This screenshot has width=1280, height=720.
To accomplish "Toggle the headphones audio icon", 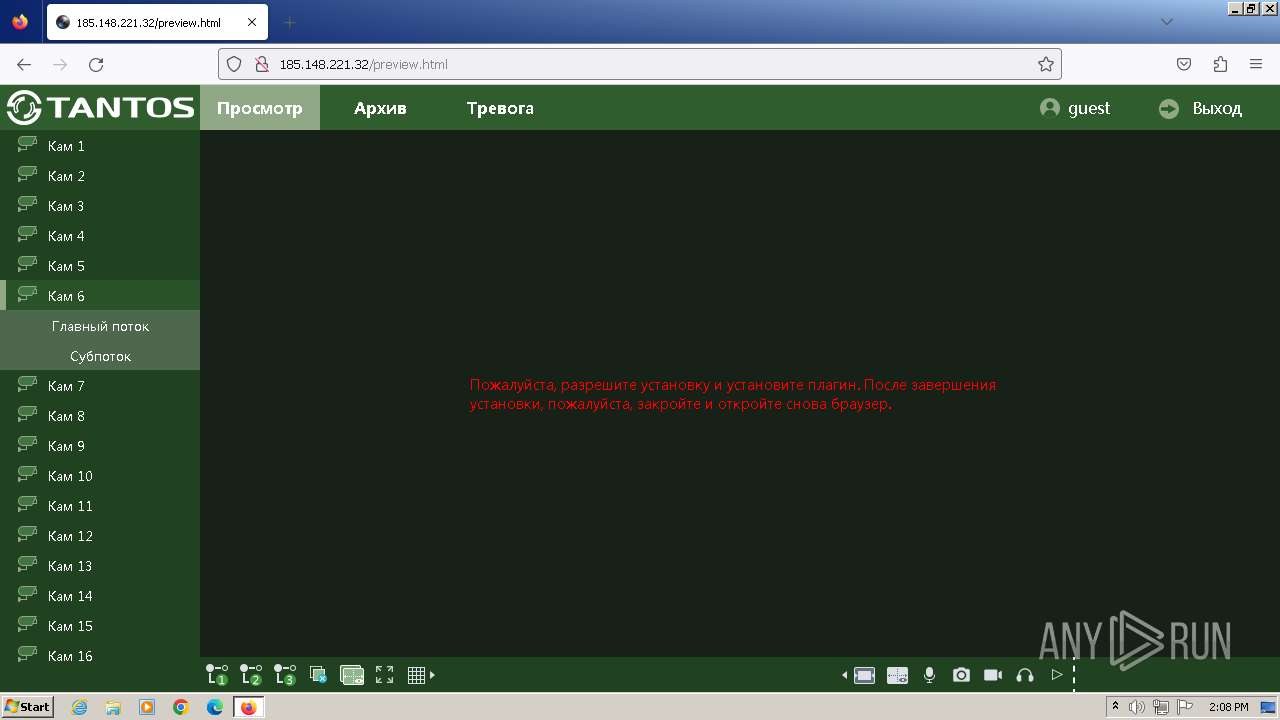I will coord(1024,675).
